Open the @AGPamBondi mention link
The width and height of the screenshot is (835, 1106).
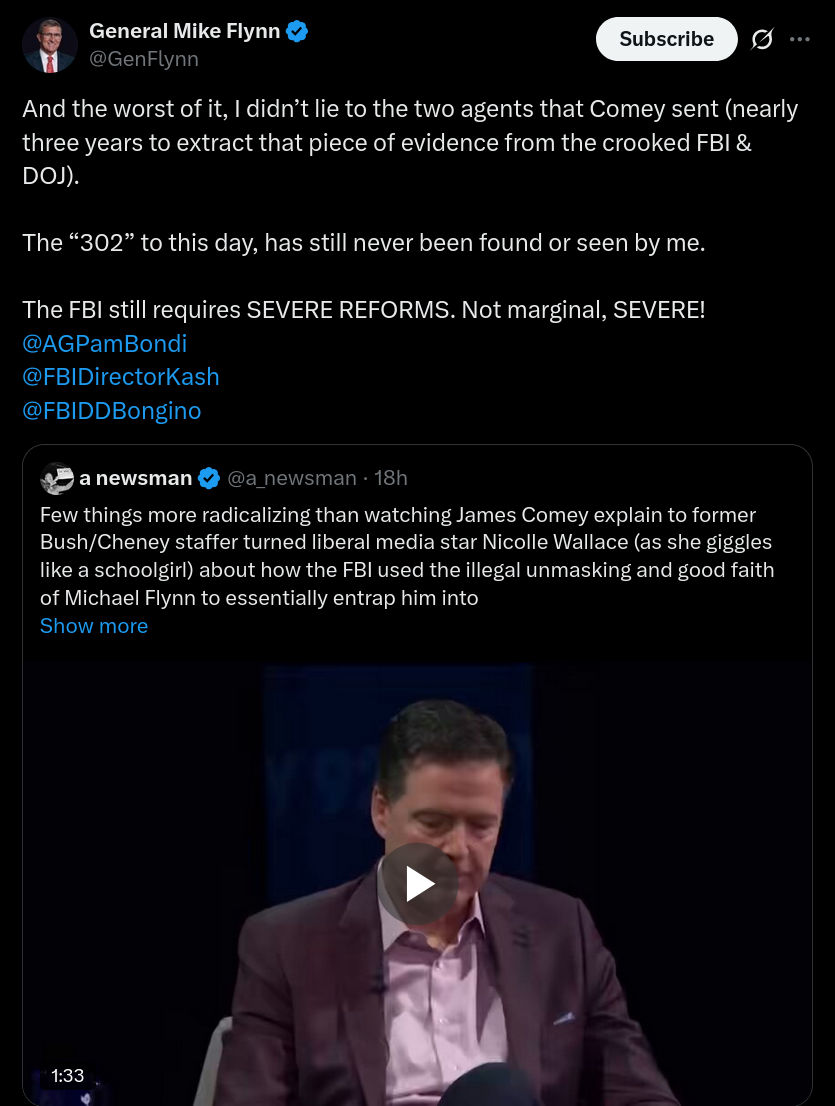pyautogui.click(x=104, y=343)
